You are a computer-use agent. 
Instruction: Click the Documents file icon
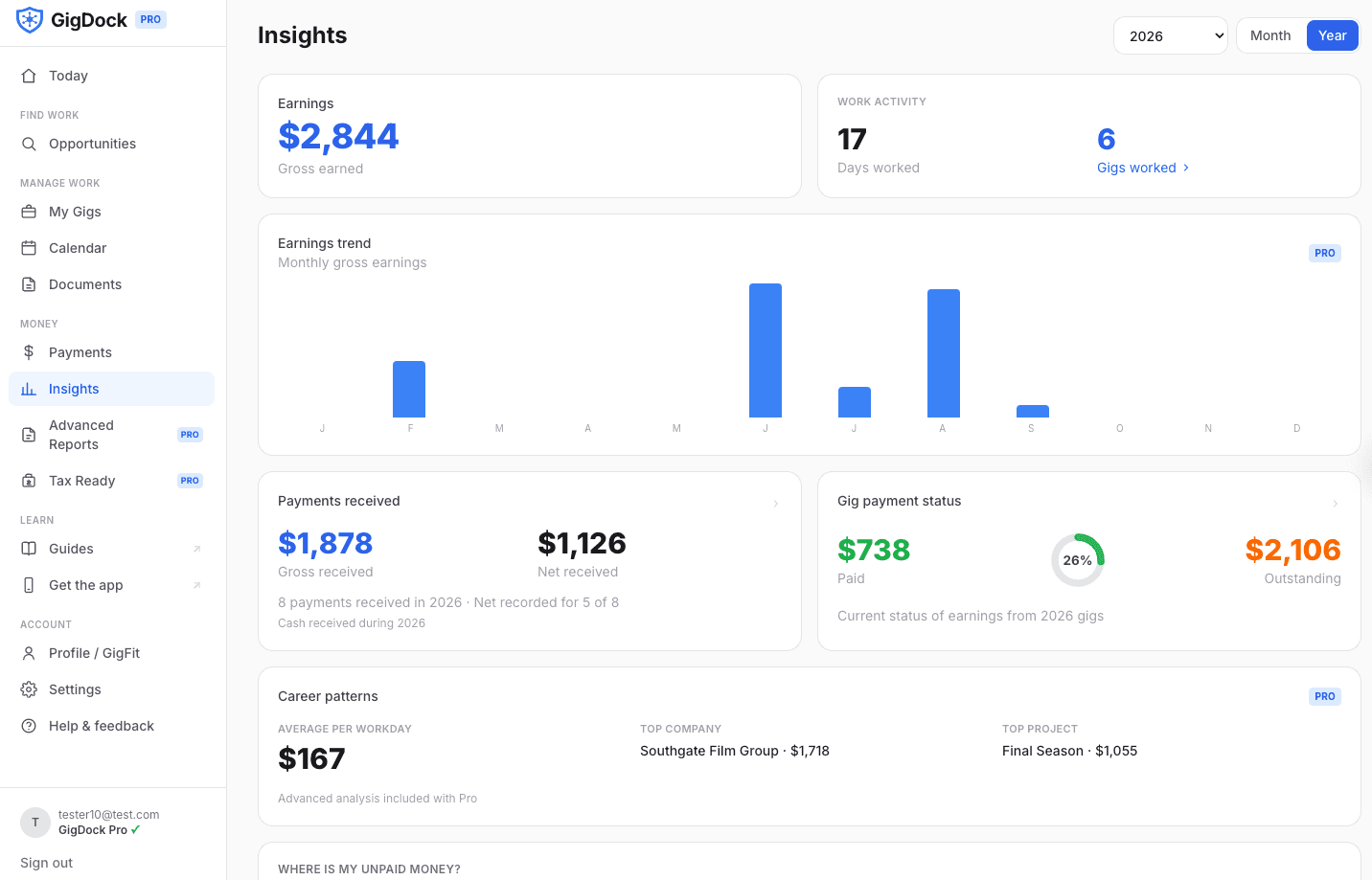pos(29,284)
